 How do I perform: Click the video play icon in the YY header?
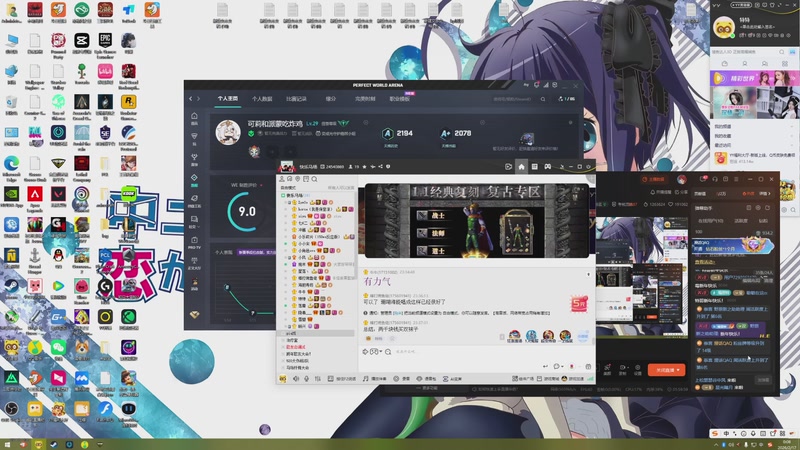click(x=508, y=167)
